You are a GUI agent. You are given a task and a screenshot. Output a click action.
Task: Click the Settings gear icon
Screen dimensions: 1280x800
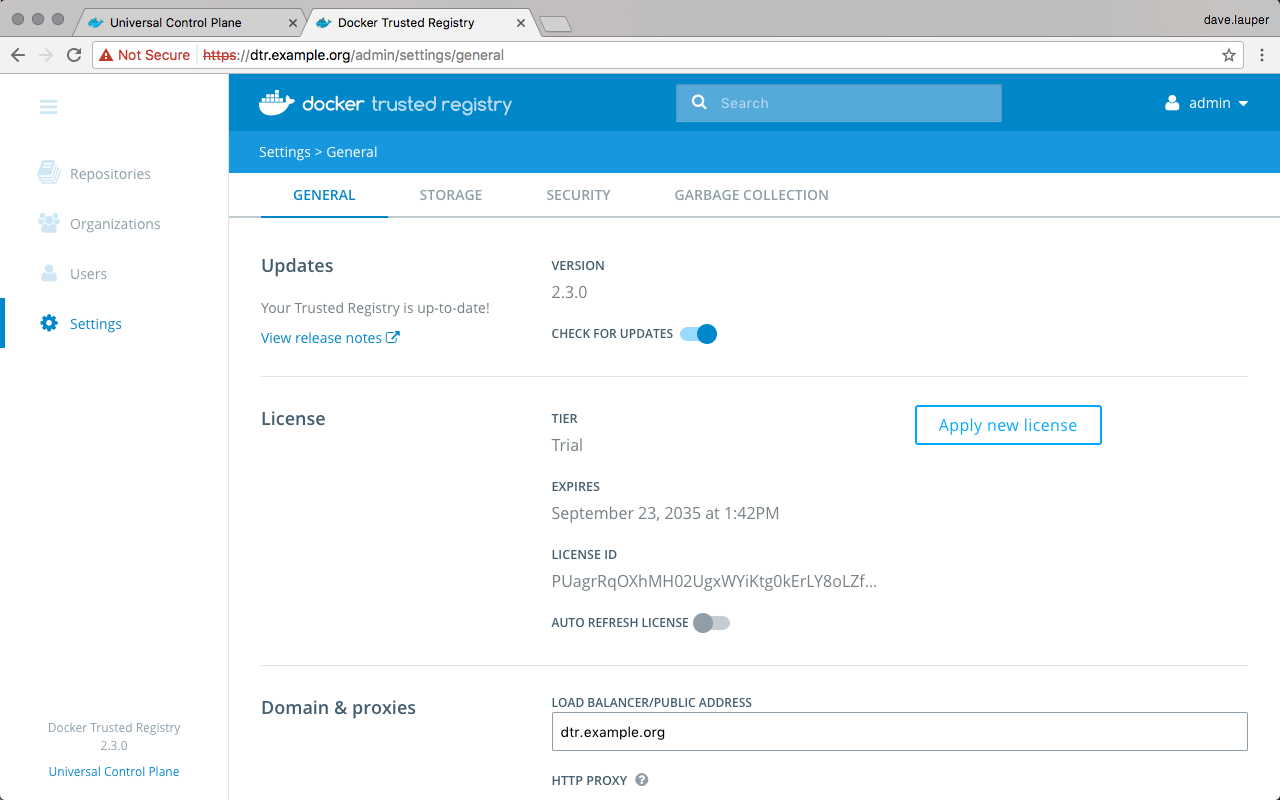tap(48, 323)
